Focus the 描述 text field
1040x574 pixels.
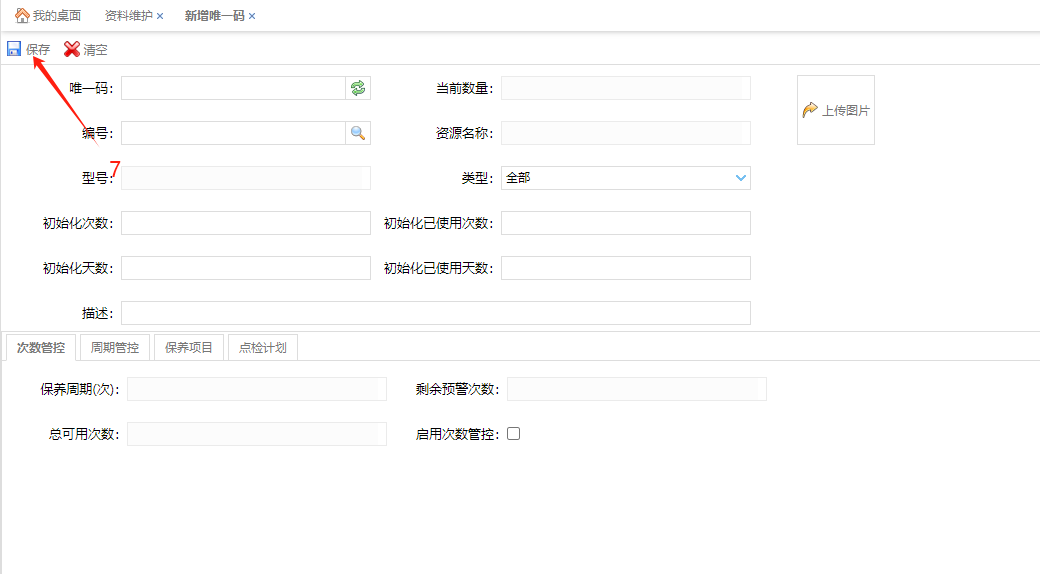[435, 313]
